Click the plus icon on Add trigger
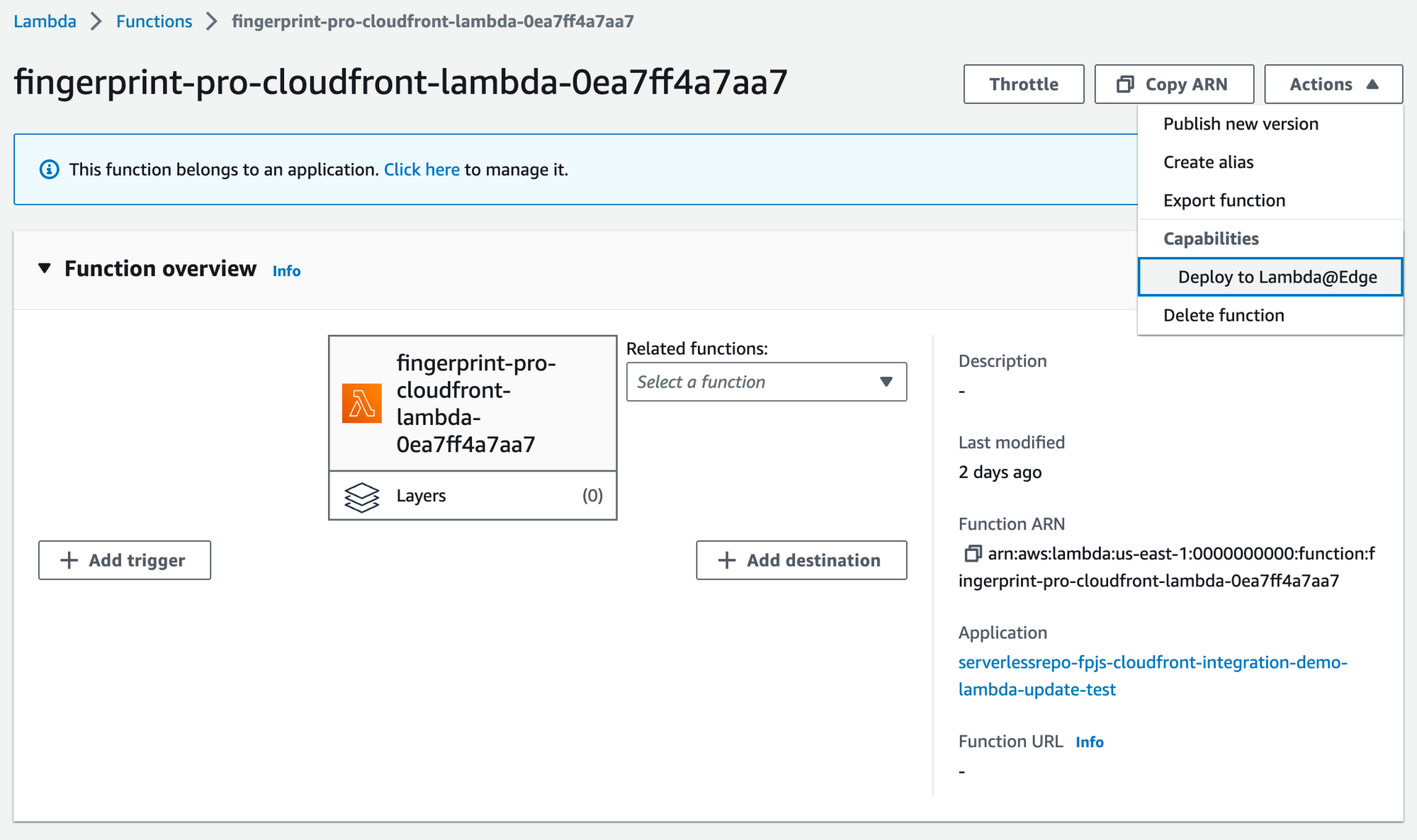The image size is (1417, 840). [x=69, y=560]
